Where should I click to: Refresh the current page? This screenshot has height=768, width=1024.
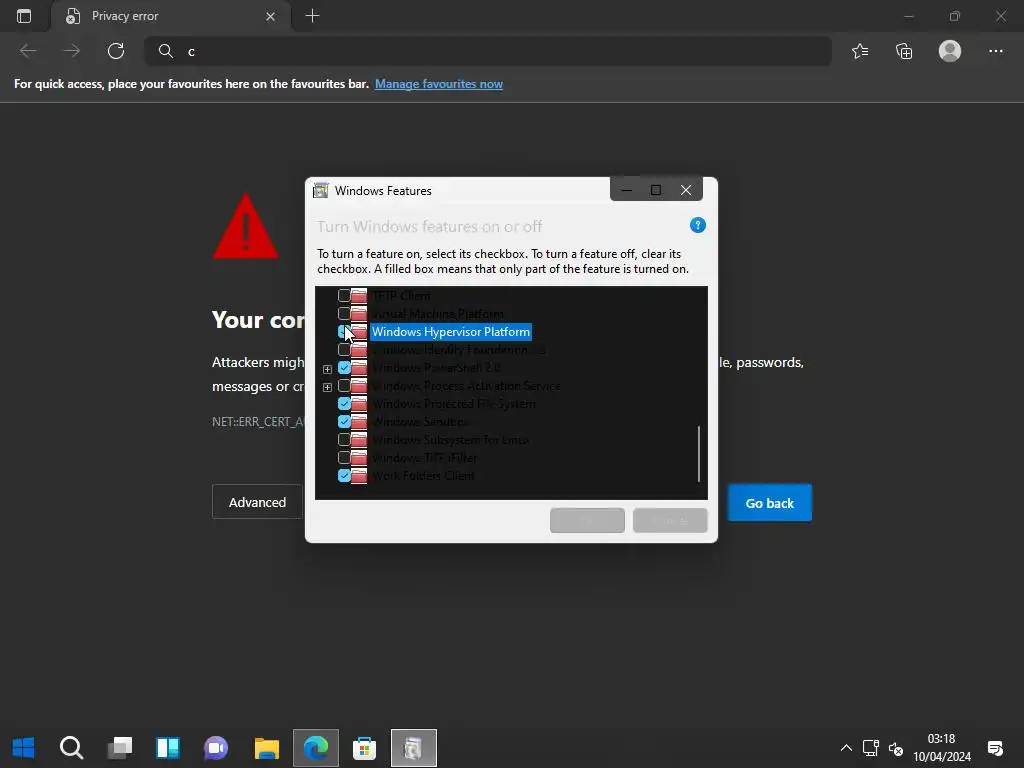(x=116, y=51)
